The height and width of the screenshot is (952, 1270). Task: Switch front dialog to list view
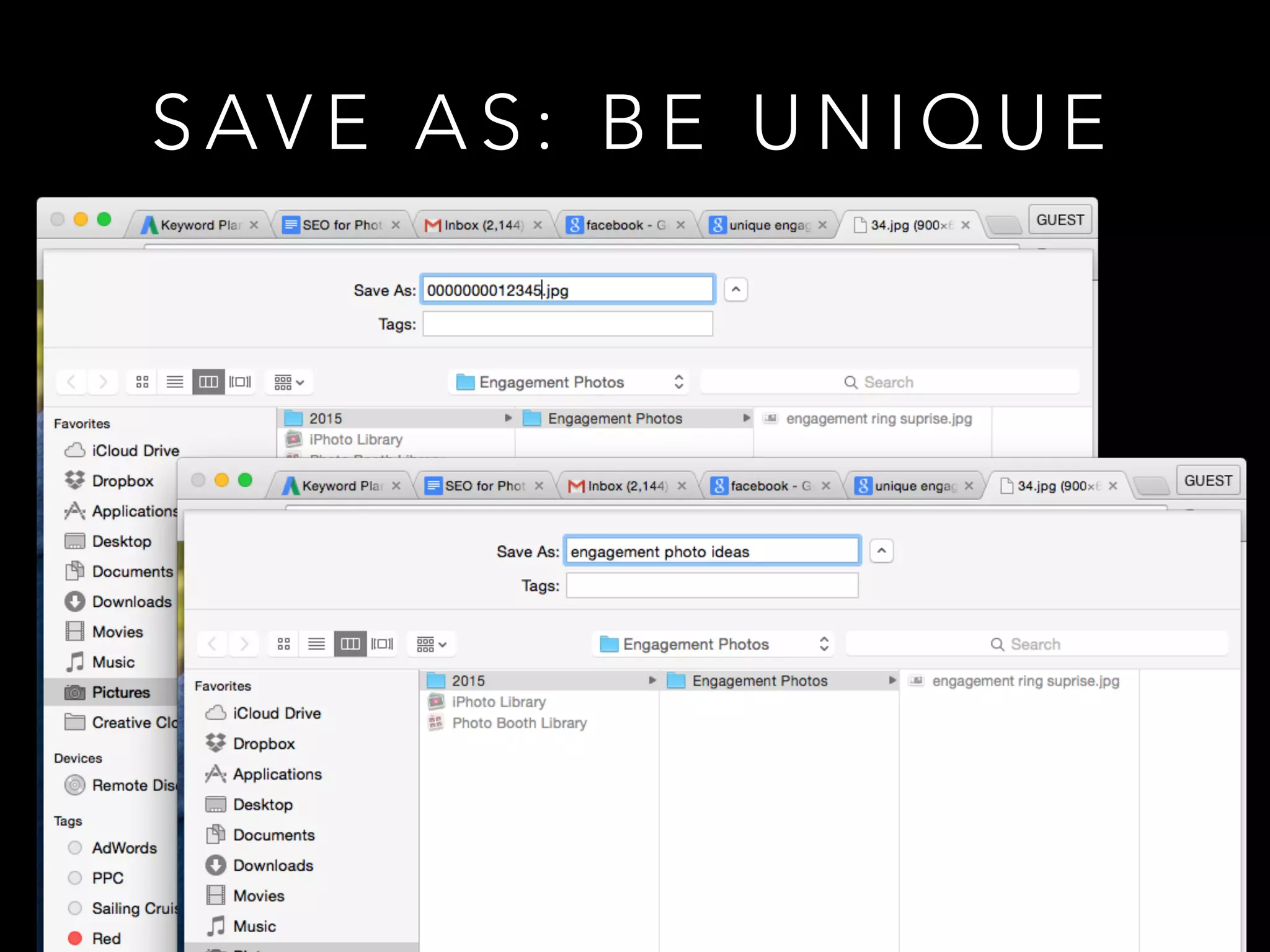316,644
